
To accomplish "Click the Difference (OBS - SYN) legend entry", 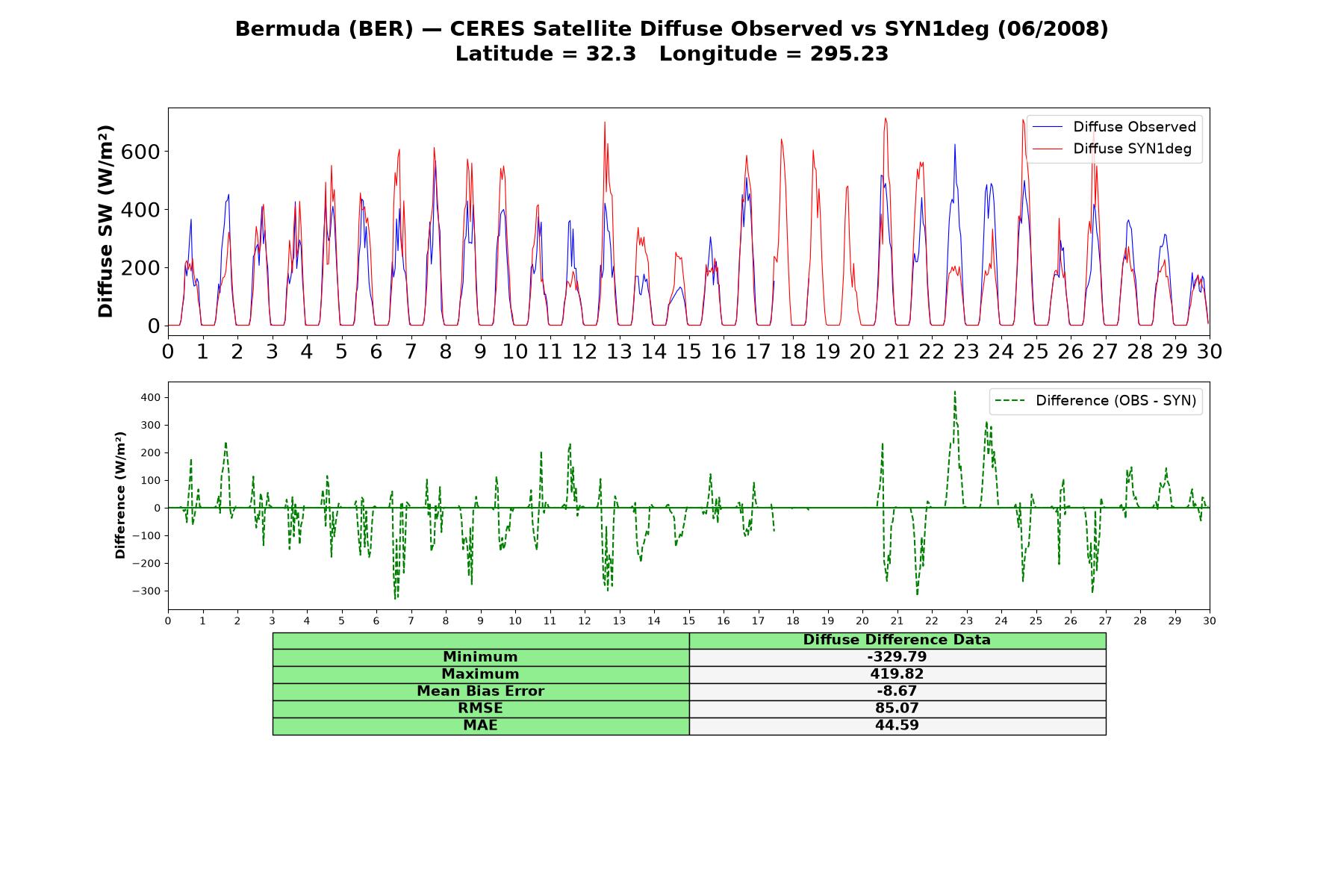I will click(x=1096, y=401).
